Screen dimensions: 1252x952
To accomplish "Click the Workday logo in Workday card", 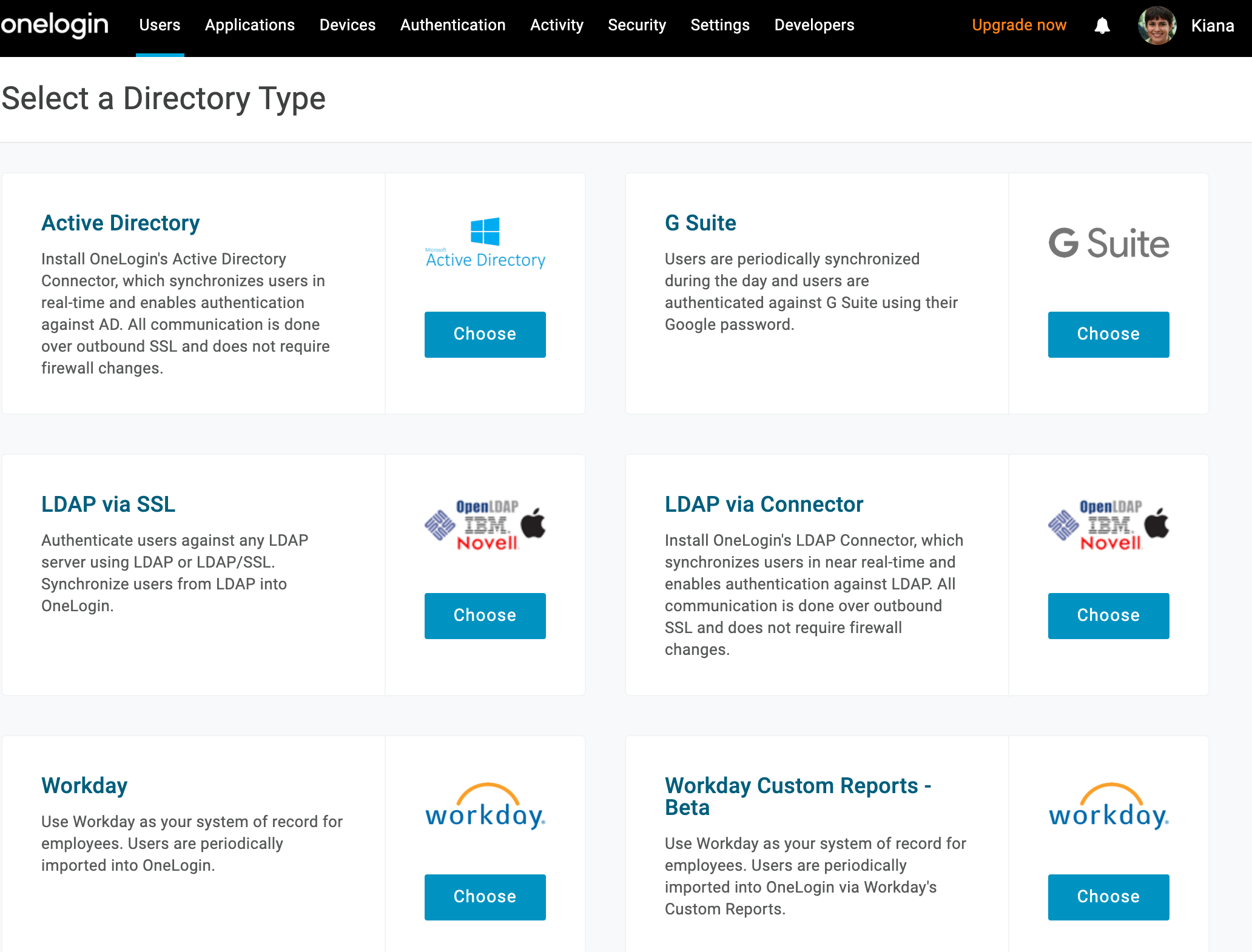I will pos(485,806).
